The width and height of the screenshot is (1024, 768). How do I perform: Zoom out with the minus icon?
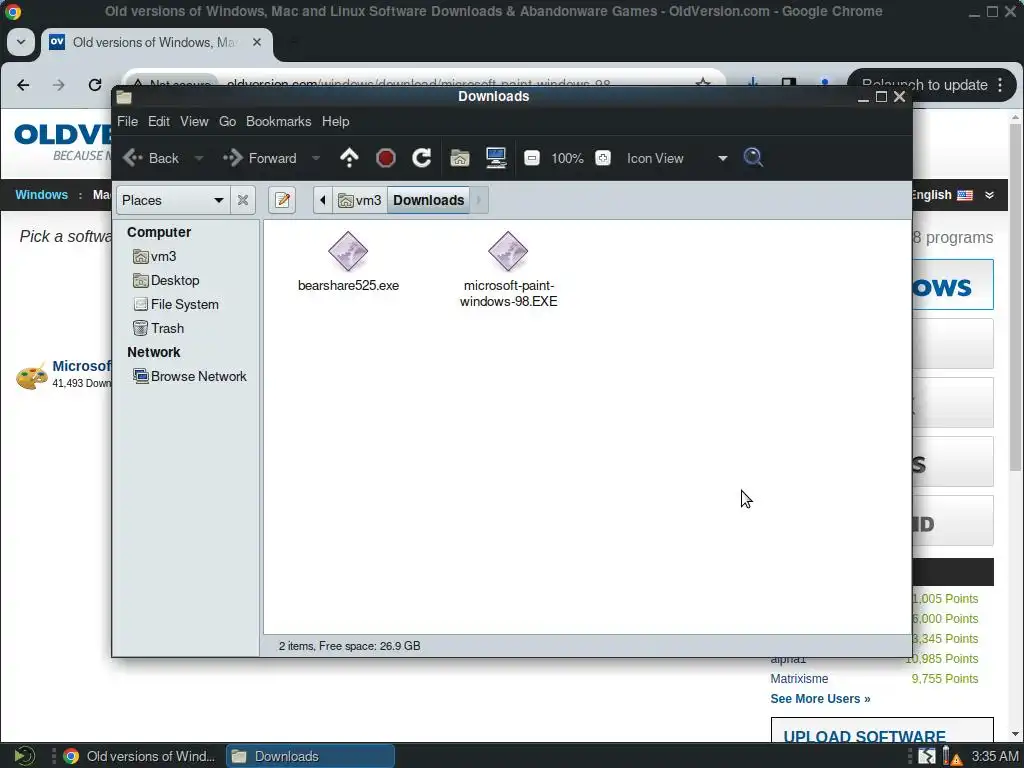point(532,158)
